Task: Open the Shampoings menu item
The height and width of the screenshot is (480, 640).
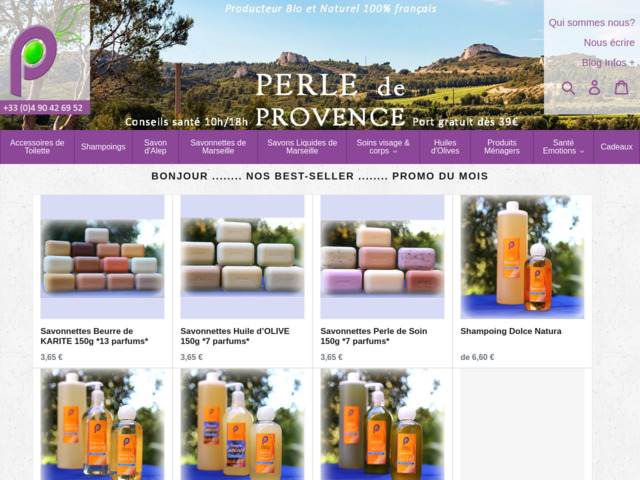Action: pyautogui.click(x=103, y=147)
